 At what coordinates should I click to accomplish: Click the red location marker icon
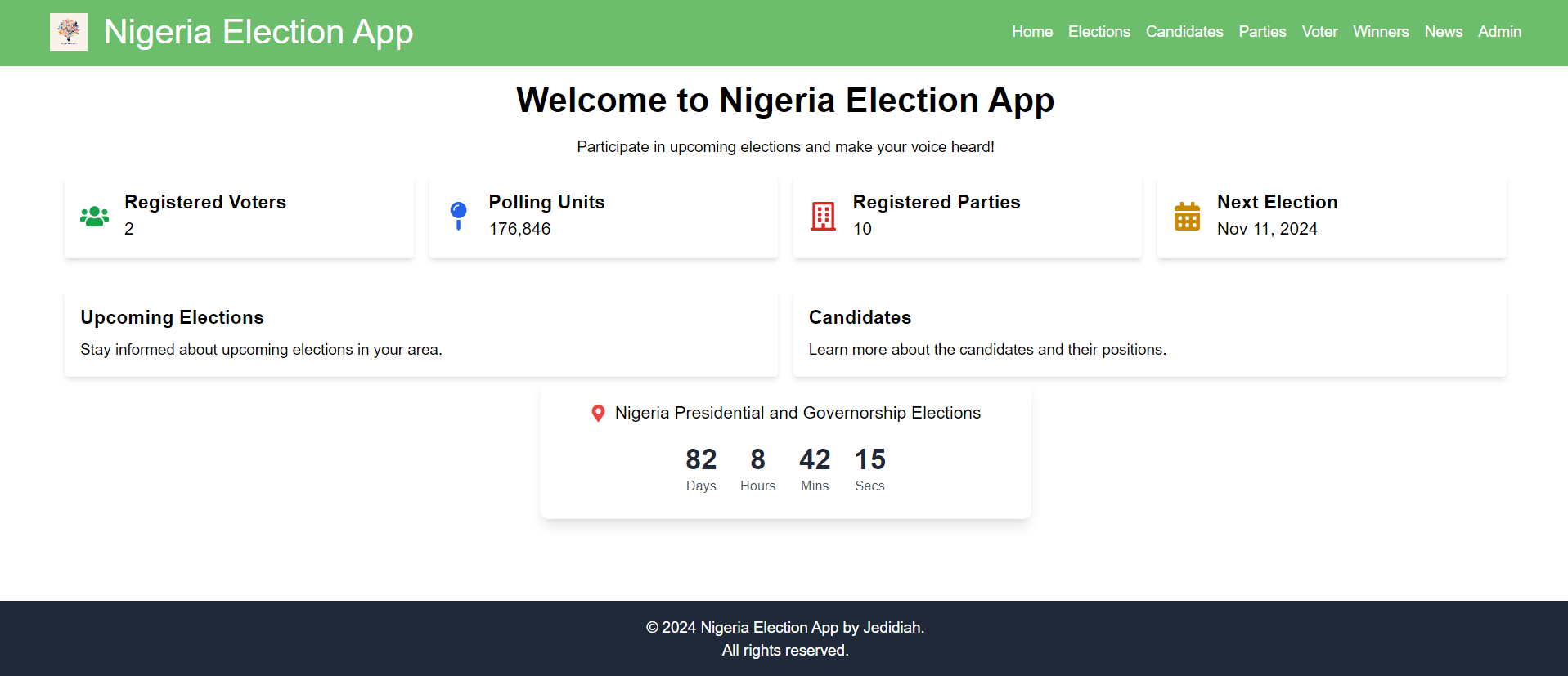598,414
